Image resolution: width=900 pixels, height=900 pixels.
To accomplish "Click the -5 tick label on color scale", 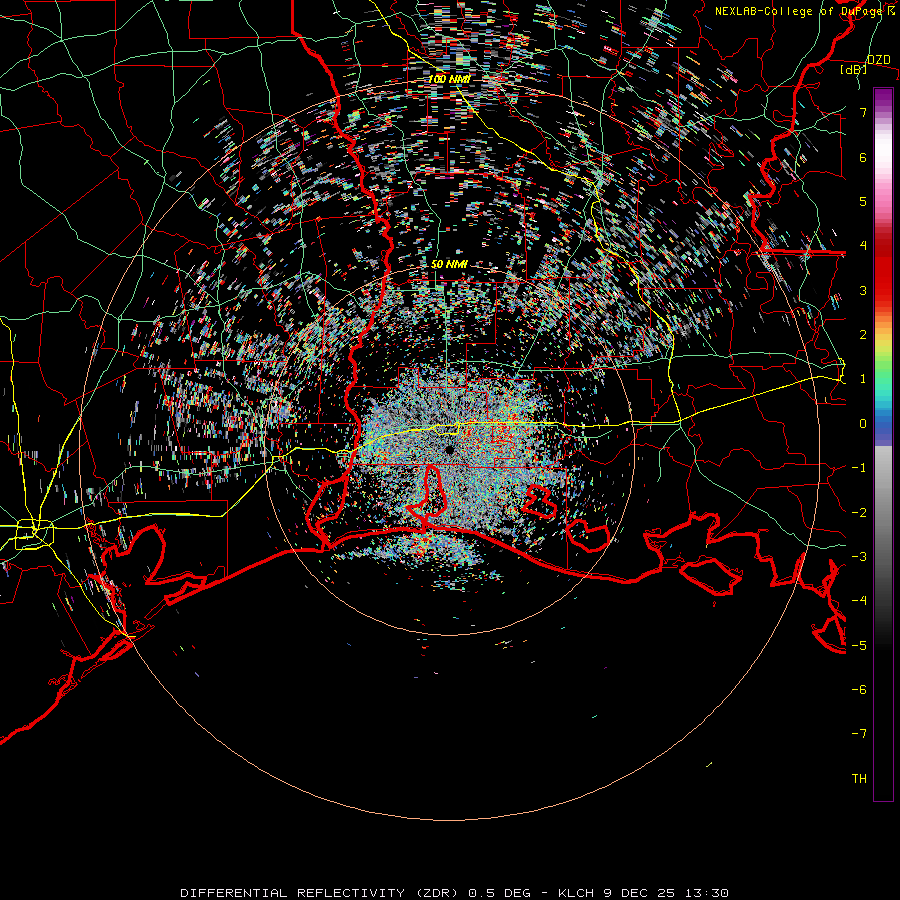I will pyautogui.click(x=859, y=646).
